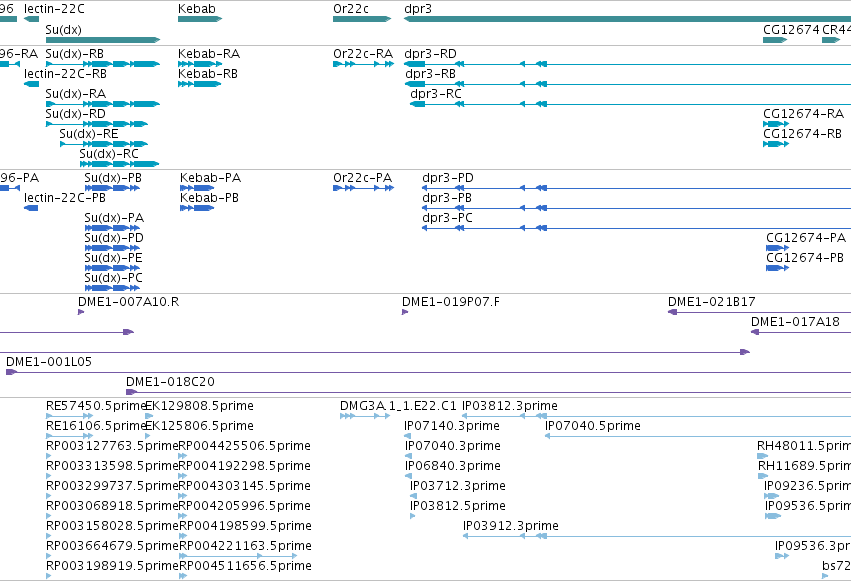Image resolution: width=851 pixels, height=581 pixels.
Task: Click EST RE16106.5prime
Action: (70, 436)
